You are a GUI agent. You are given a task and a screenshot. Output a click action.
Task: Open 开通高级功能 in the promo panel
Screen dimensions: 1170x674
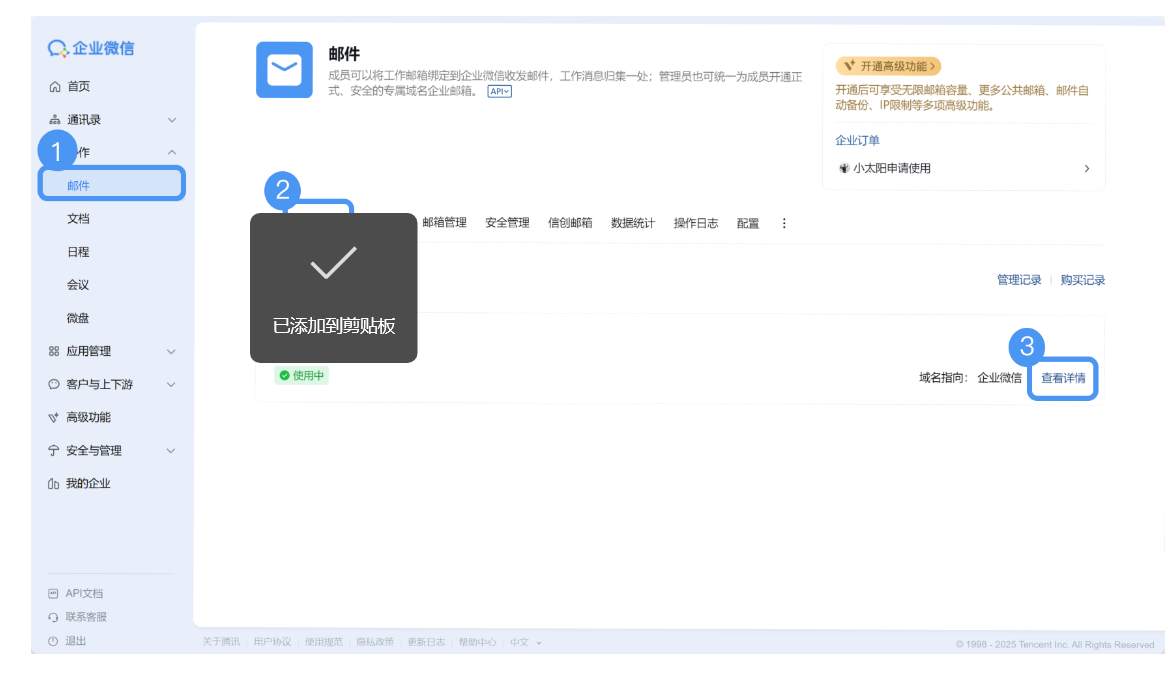tap(888, 64)
